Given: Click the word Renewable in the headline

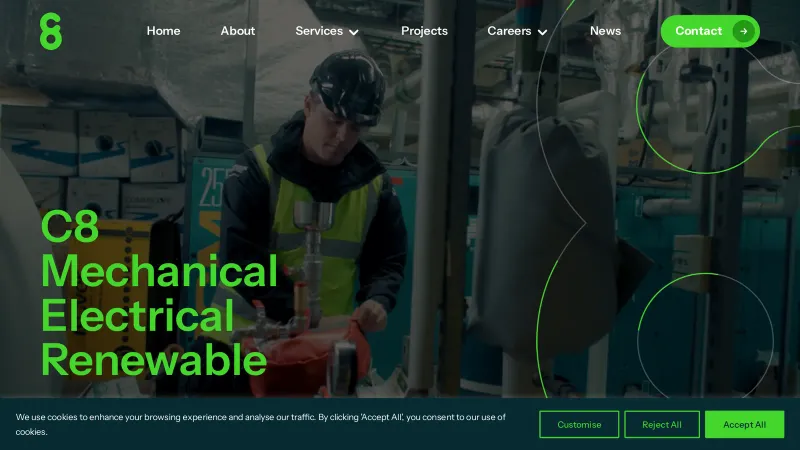Looking at the screenshot, I should pos(154,358).
